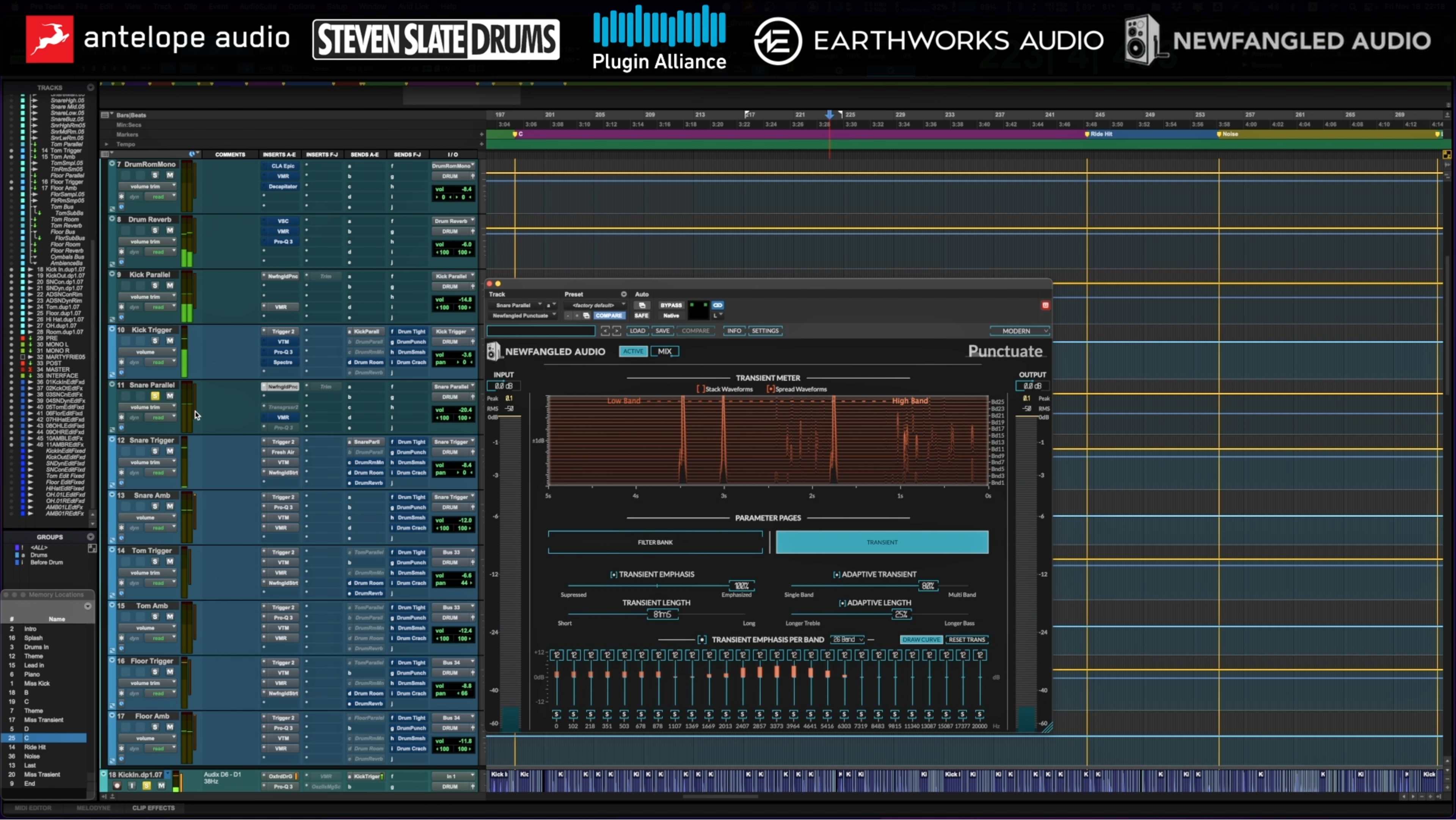Open the CLA Epic insert on DrumRomMono
Viewport: 1456px width, 820px height.
(x=282, y=166)
